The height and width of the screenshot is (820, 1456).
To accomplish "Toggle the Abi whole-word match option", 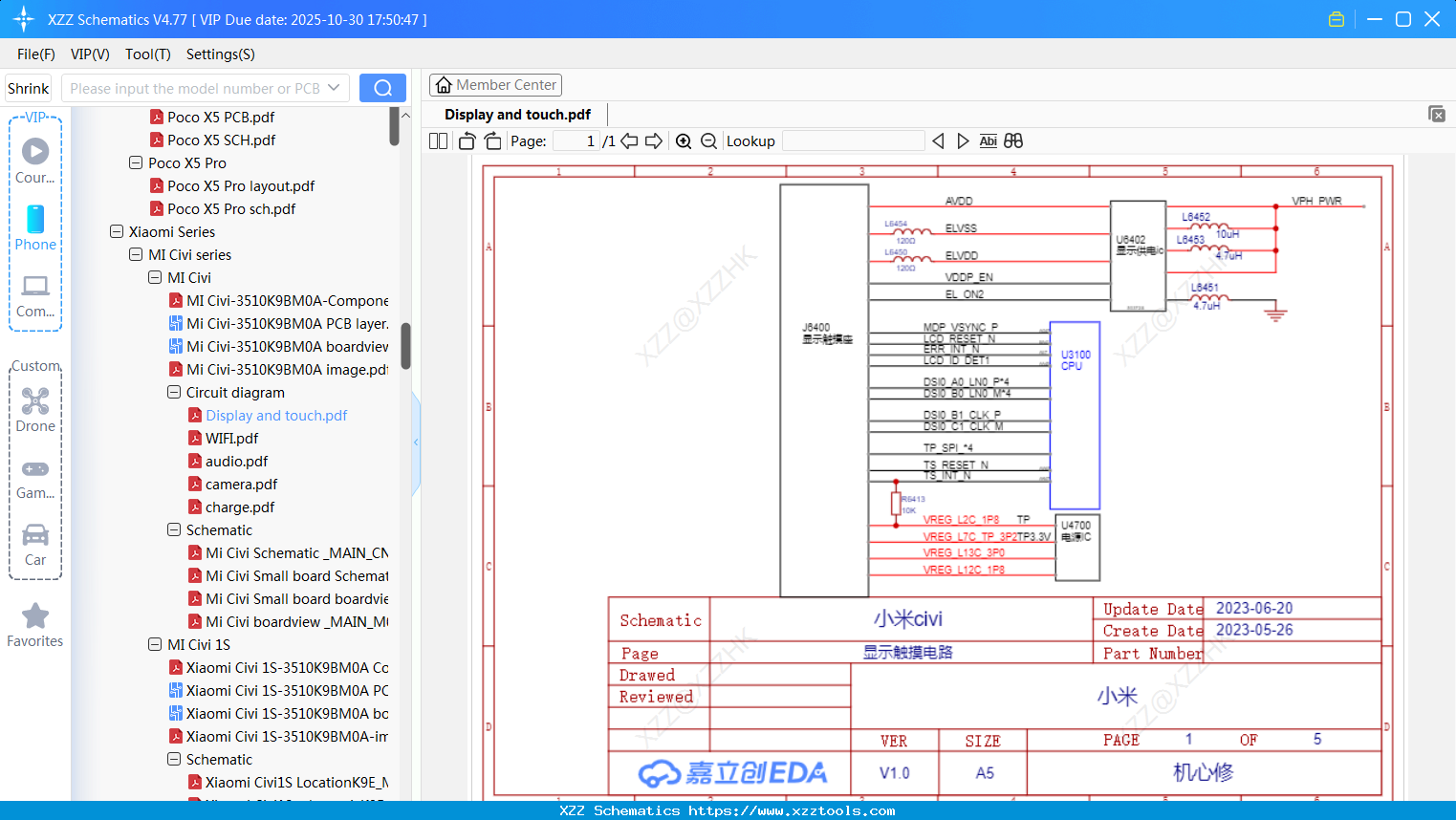I will tap(989, 141).
